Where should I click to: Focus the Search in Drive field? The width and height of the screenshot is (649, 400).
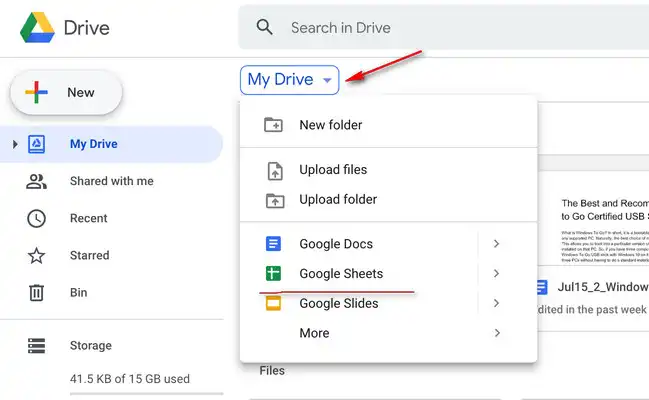click(x=443, y=27)
